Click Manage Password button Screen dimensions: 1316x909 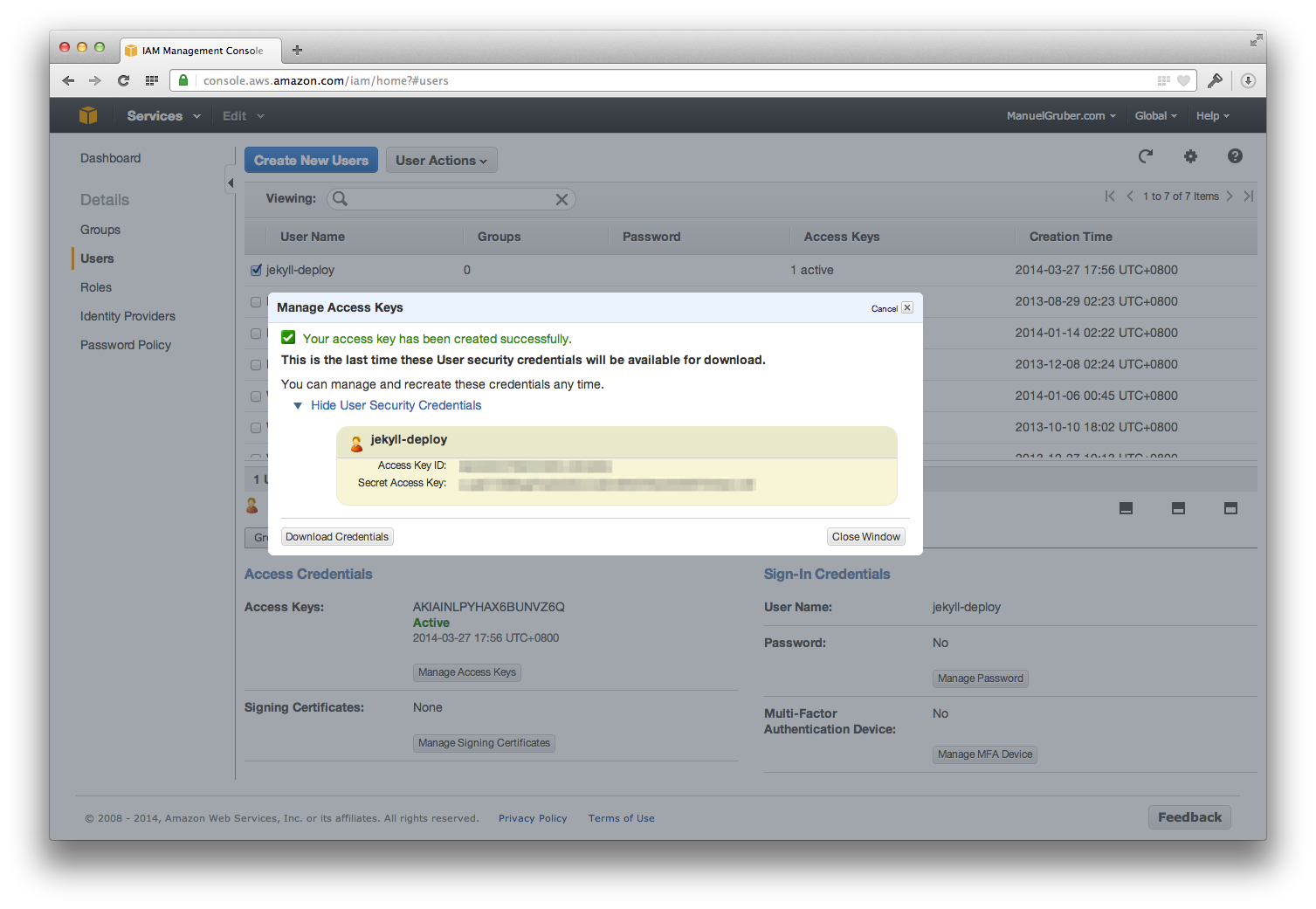click(981, 678)
